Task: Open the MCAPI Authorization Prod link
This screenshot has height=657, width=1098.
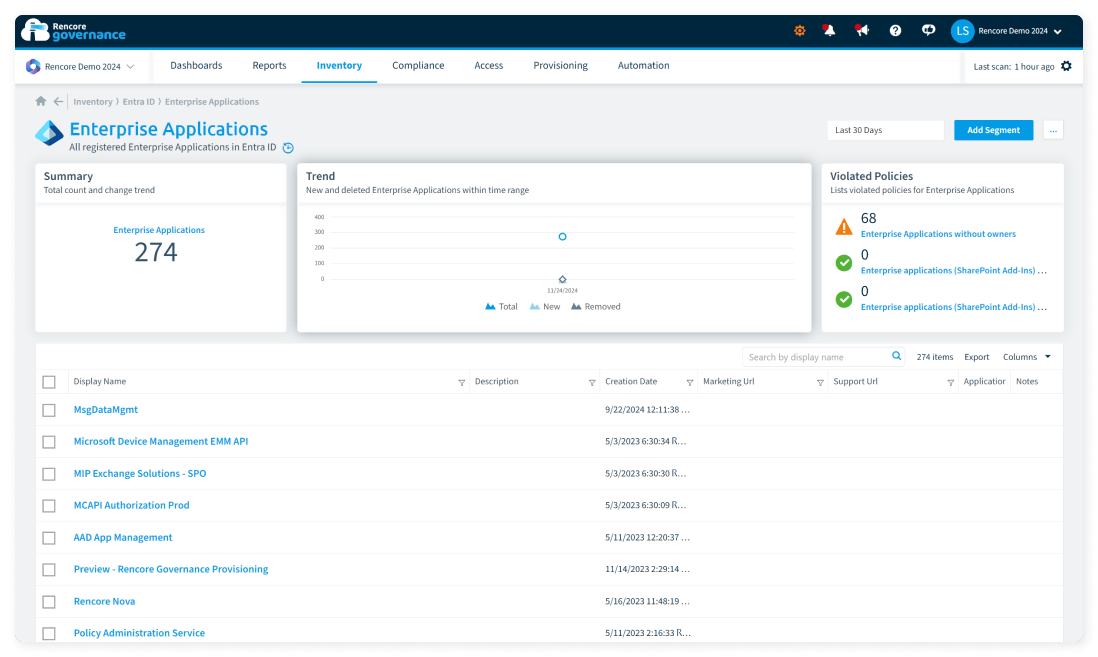Action: (x=132, y=506)
